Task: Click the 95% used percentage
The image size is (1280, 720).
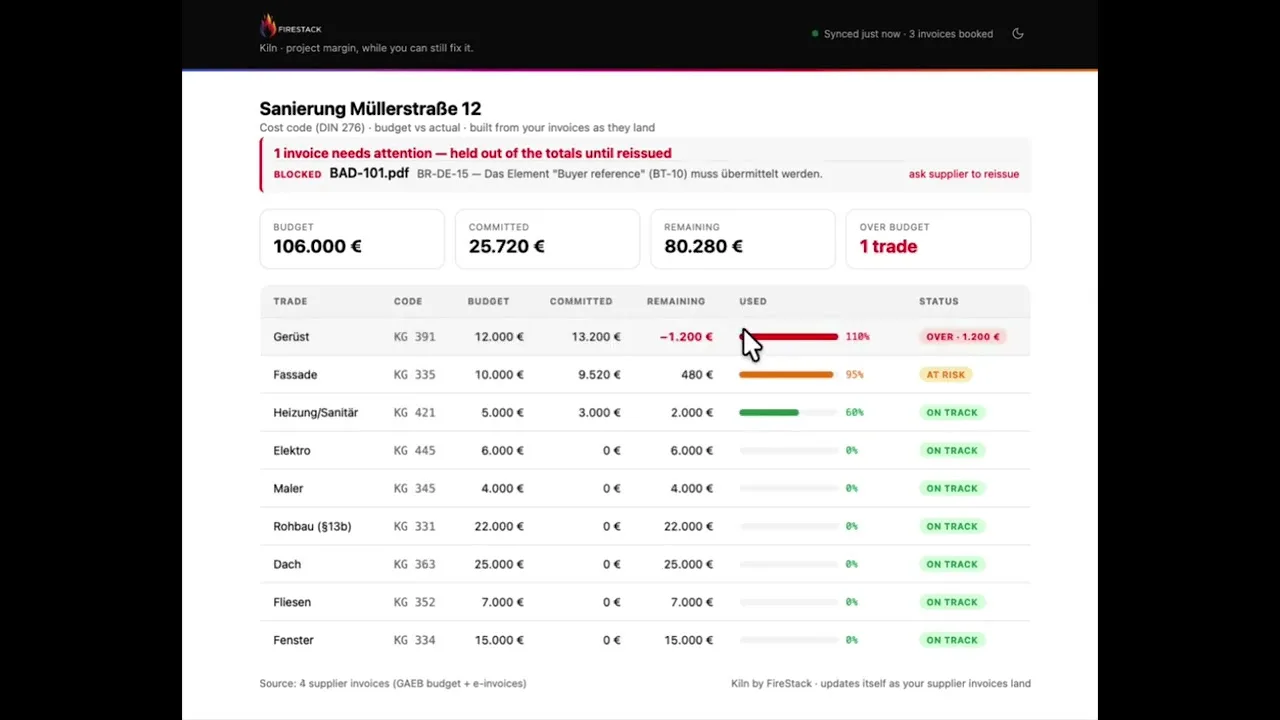Action: pos(854,375)
